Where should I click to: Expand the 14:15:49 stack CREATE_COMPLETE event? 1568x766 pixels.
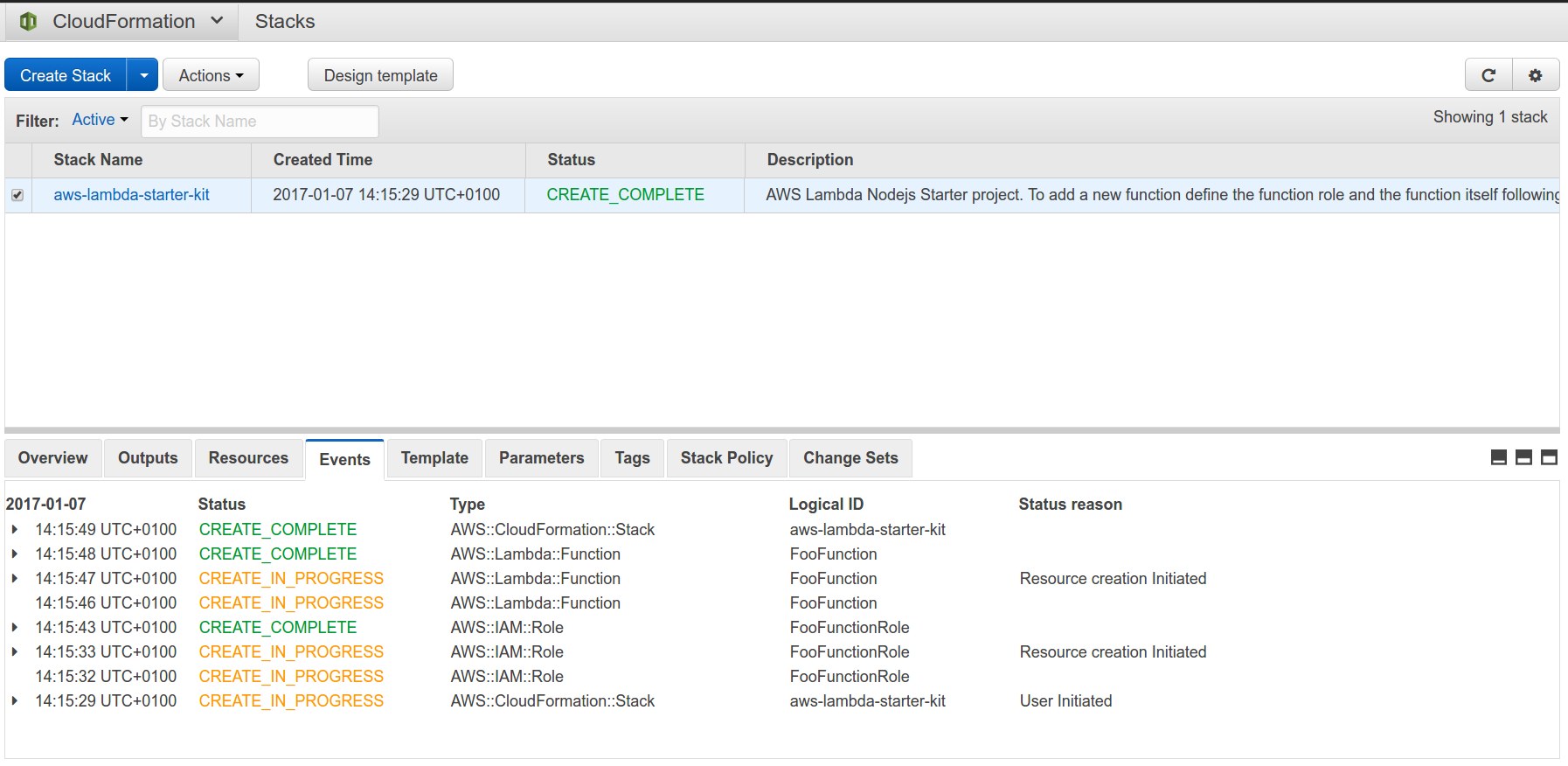[x=15, y=530]
